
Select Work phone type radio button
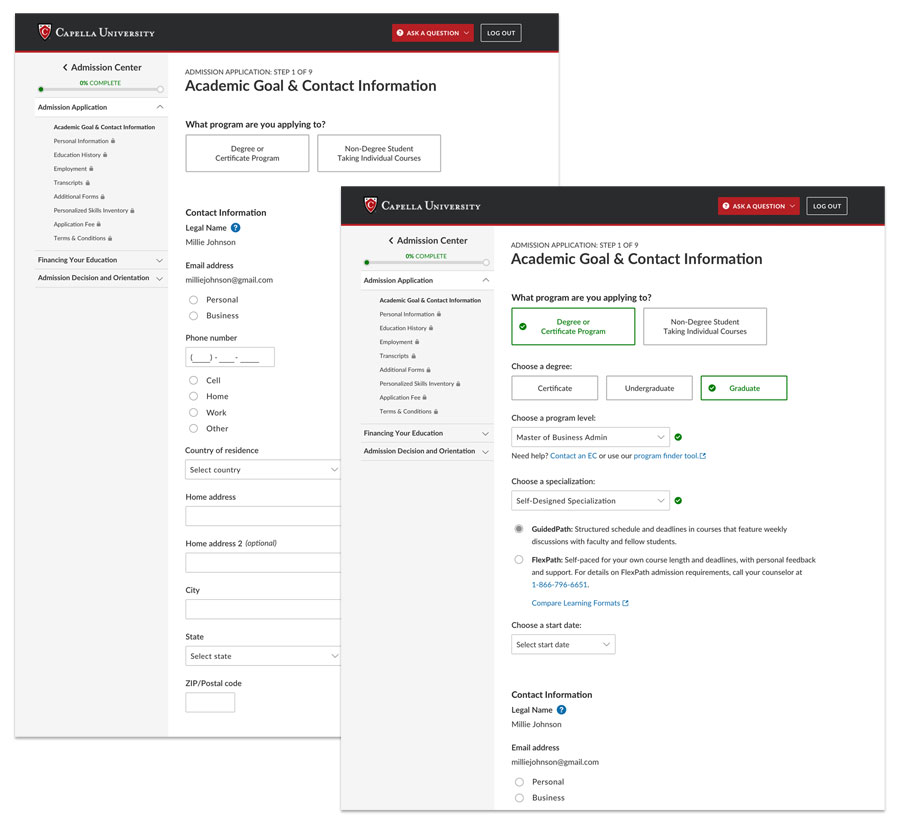pos(193,413)
